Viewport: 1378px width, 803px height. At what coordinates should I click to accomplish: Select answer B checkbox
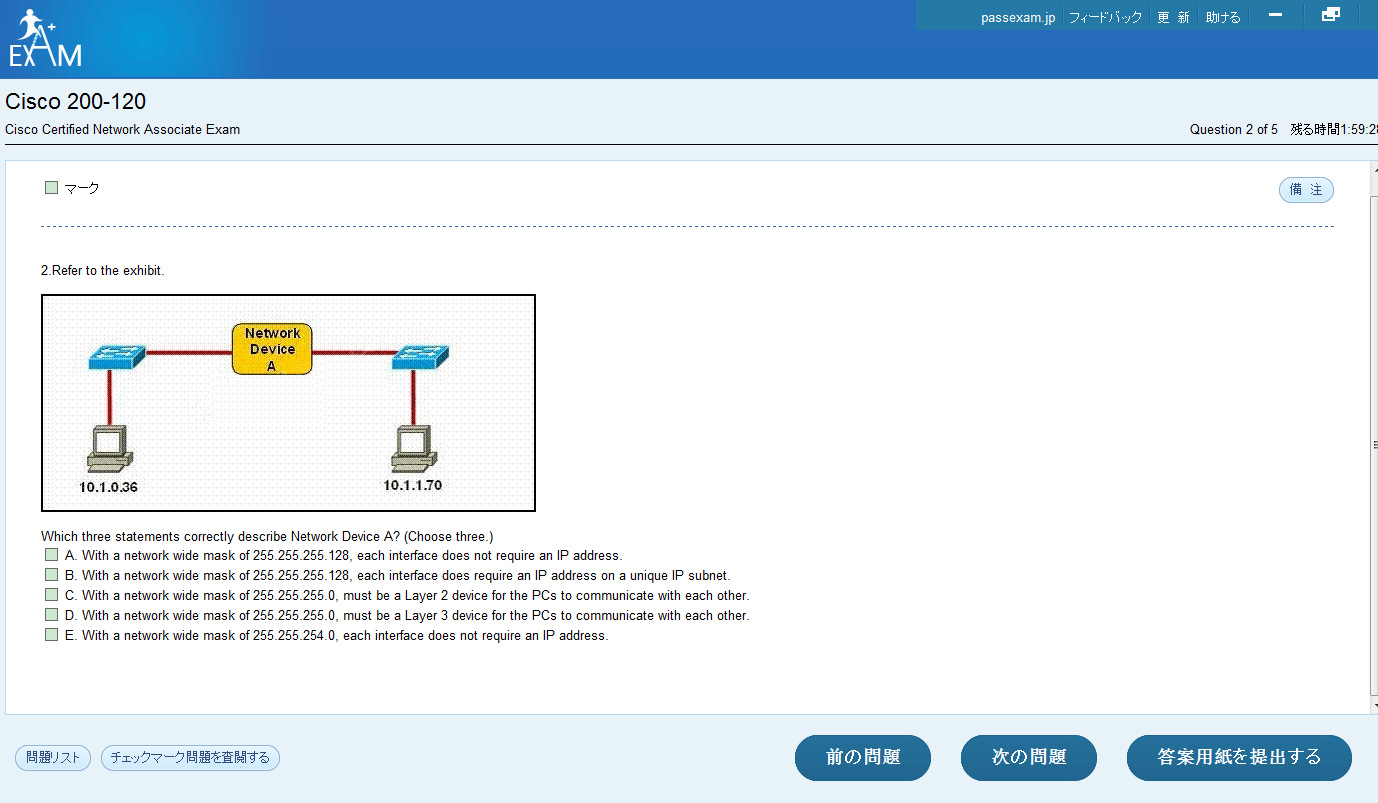click(x=52, y=575)
